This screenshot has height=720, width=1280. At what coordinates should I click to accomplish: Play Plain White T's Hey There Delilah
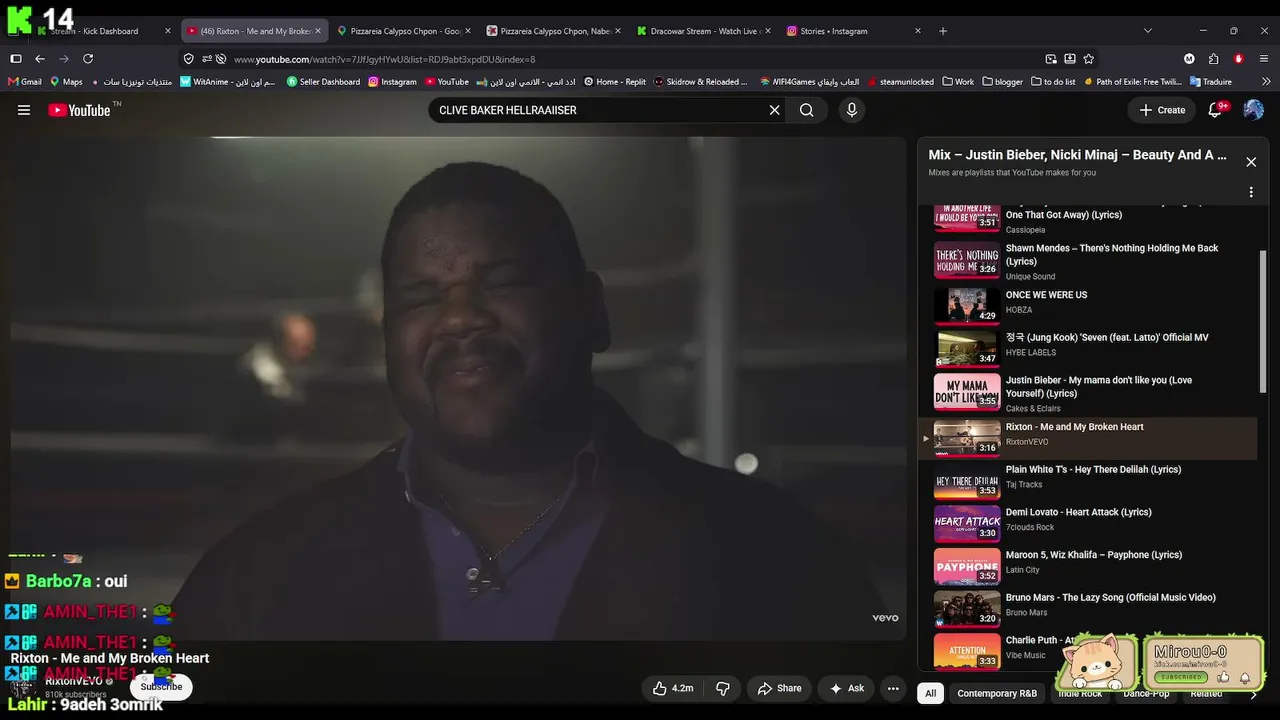(1087, 481)
